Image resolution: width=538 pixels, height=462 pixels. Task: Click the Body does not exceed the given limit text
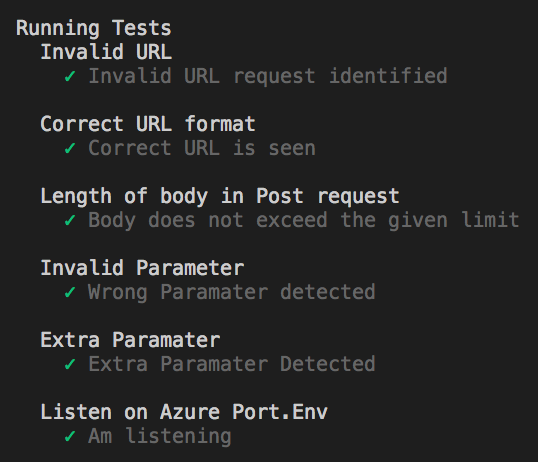[x=304, y=221]
